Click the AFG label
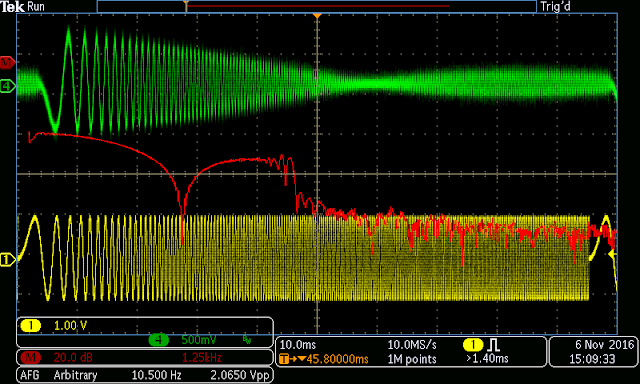The image size is (640, 384). (x=30, y=375)
